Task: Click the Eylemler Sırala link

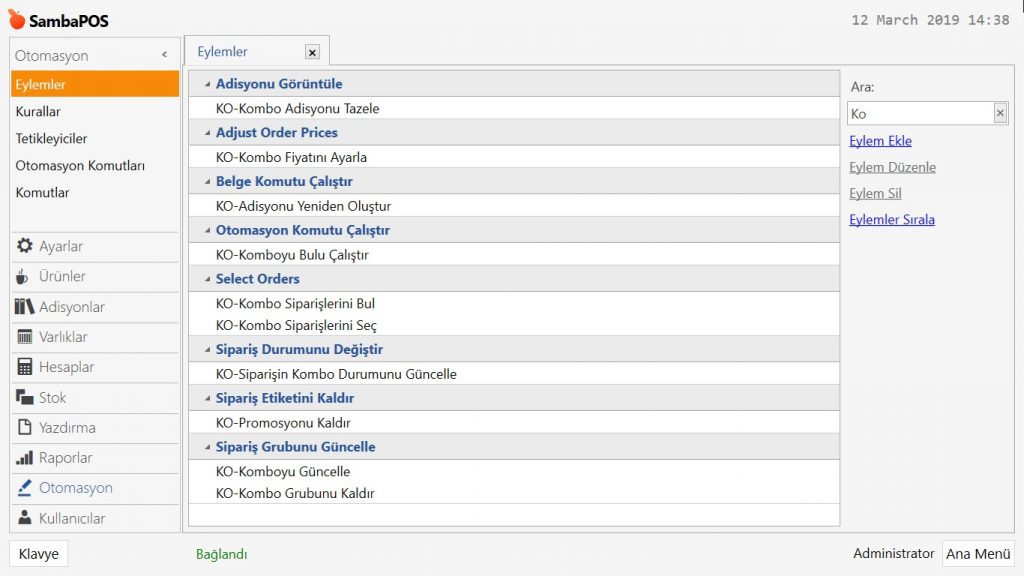Action: pyautogui.click(x=891, y=219)
